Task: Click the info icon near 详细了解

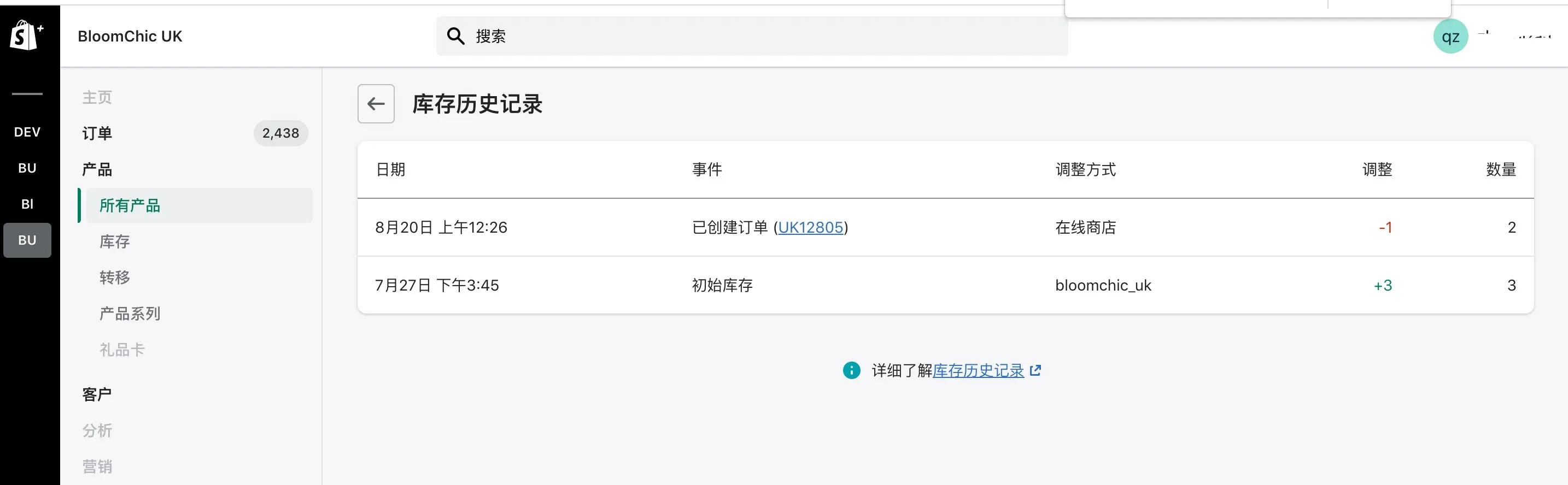Action: [x=851, y=370]
